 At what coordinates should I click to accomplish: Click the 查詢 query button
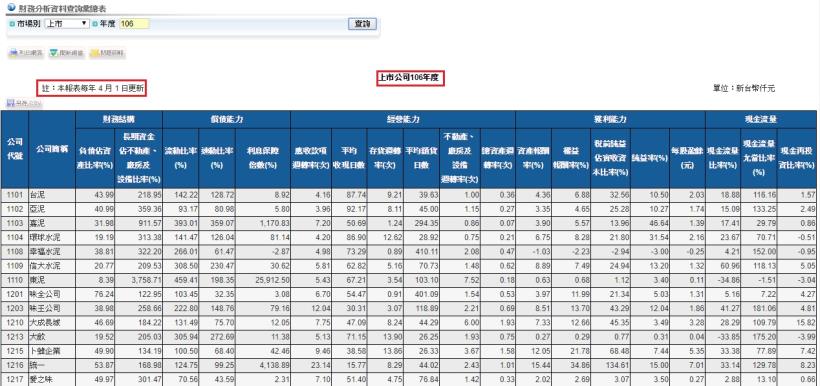point(362,24)
